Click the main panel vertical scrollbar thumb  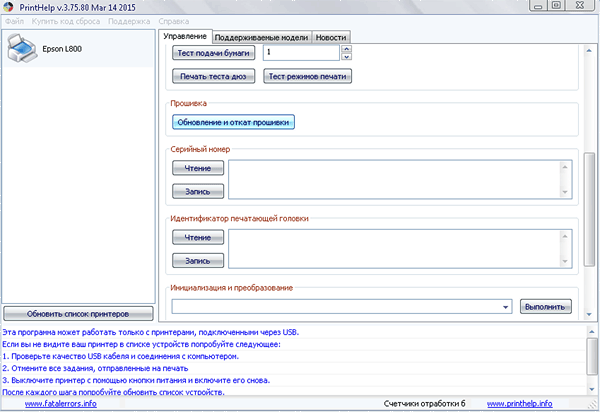(589, 209)
